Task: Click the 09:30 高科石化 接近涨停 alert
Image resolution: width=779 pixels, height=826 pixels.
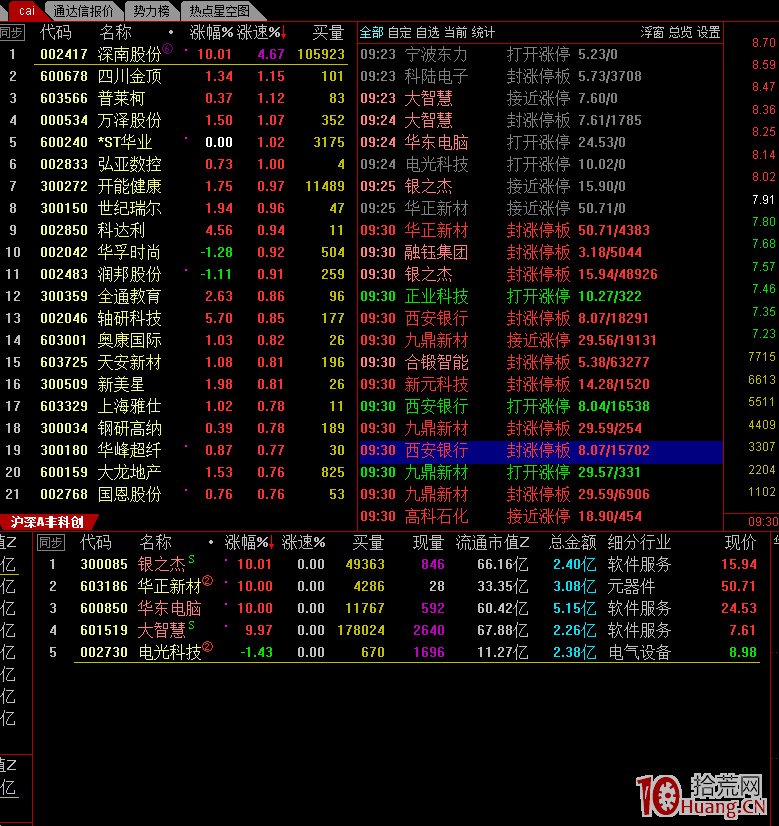Action: click(541, 516)
